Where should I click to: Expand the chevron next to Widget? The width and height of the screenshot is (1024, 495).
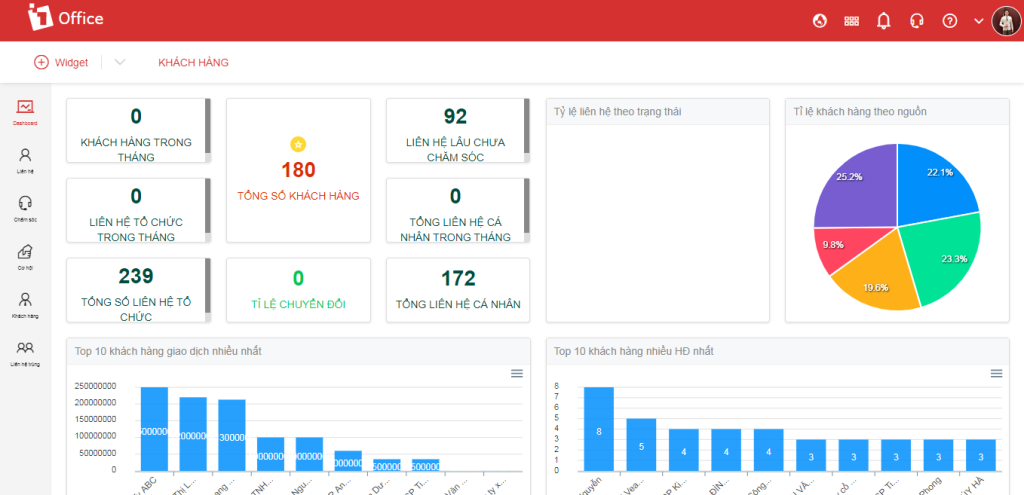120,63
